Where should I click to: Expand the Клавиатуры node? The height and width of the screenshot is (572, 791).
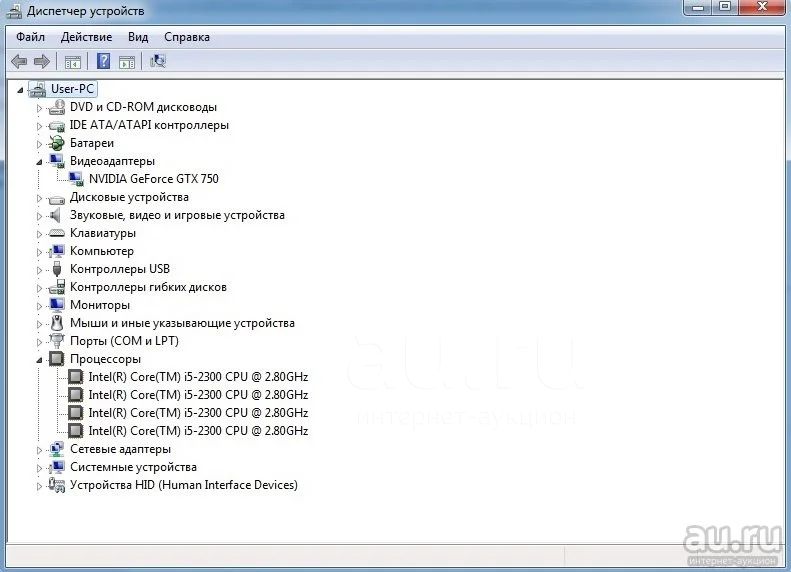point(39,234)
